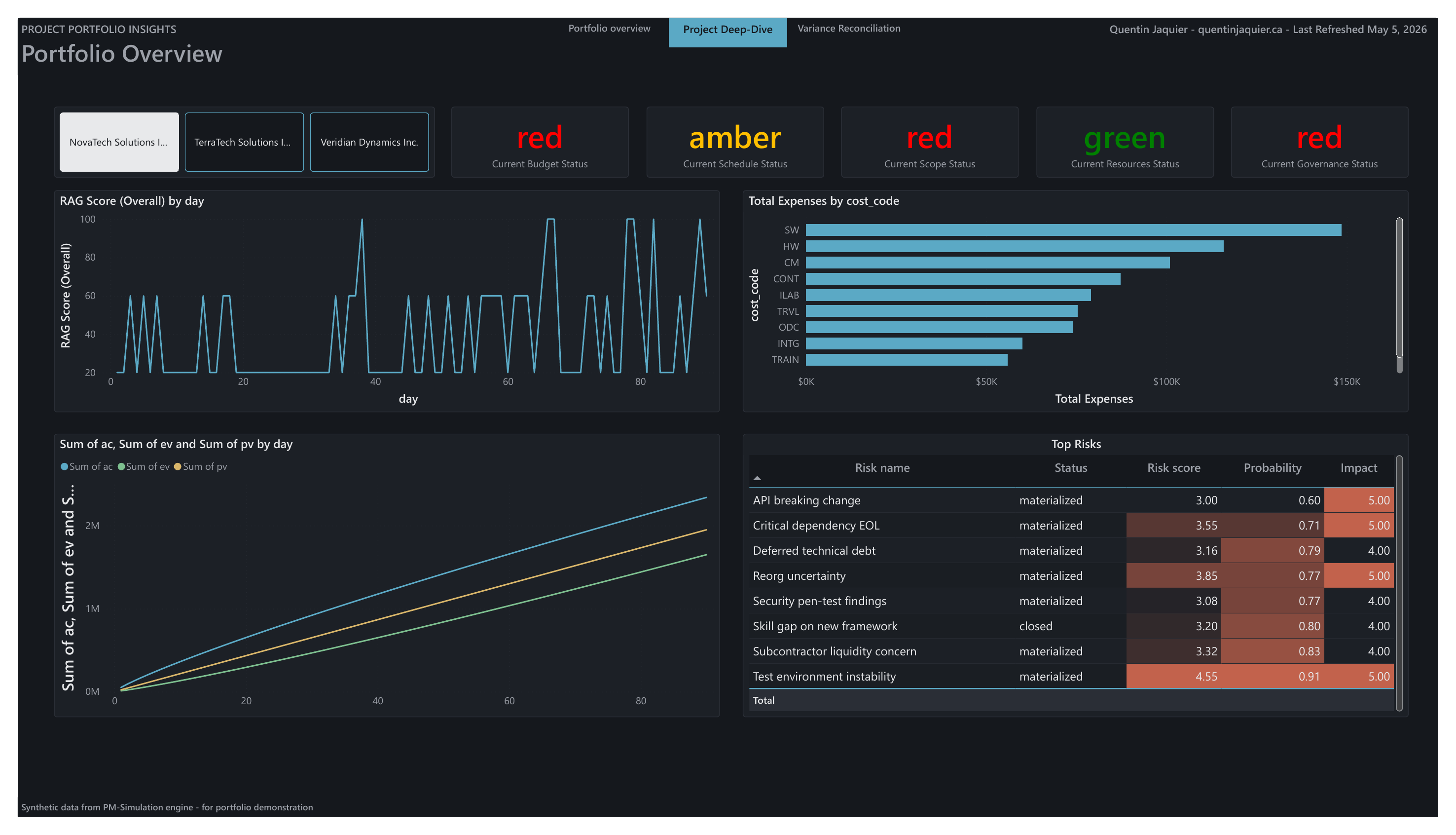Click the TRAIN expenses bar

tap(907, 360)
